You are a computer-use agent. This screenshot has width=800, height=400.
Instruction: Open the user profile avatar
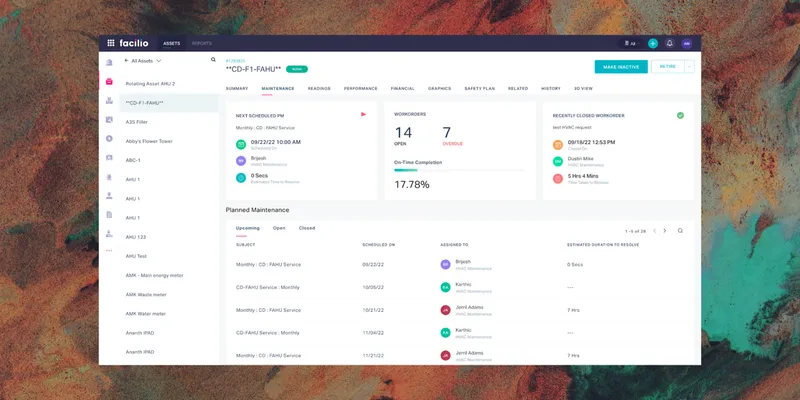(x=686, y=43)
